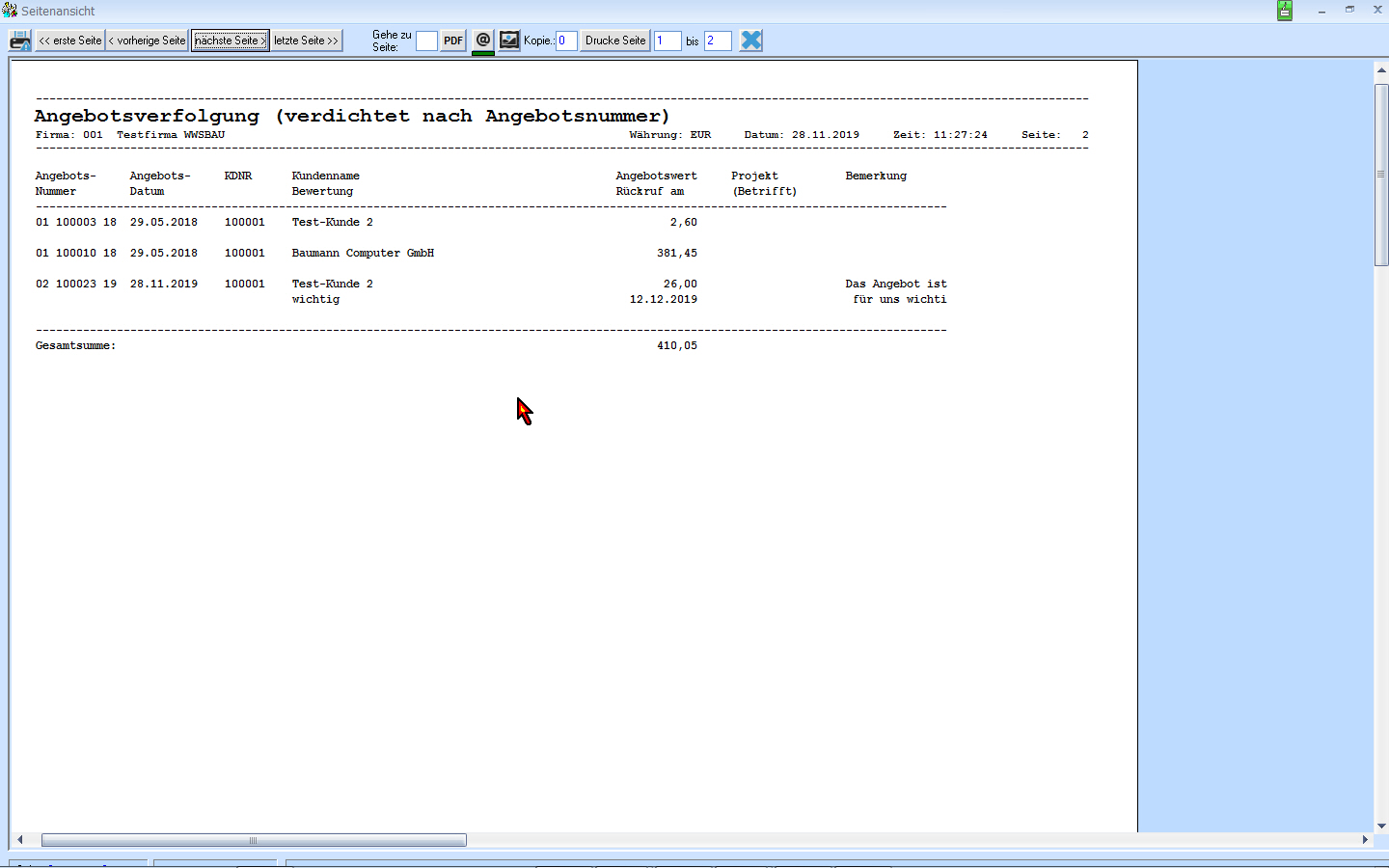The image size is (1389, 868).
Task: Click the Seitenansicht app icon in the title bar
Action: pos(10,10)
